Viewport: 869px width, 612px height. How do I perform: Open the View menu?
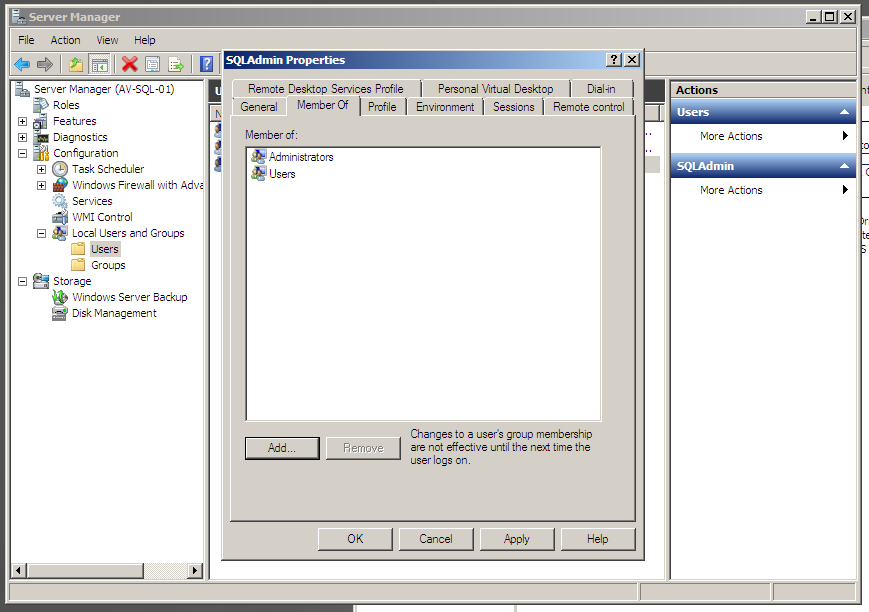pyautogui.click(x=107, y=40)
